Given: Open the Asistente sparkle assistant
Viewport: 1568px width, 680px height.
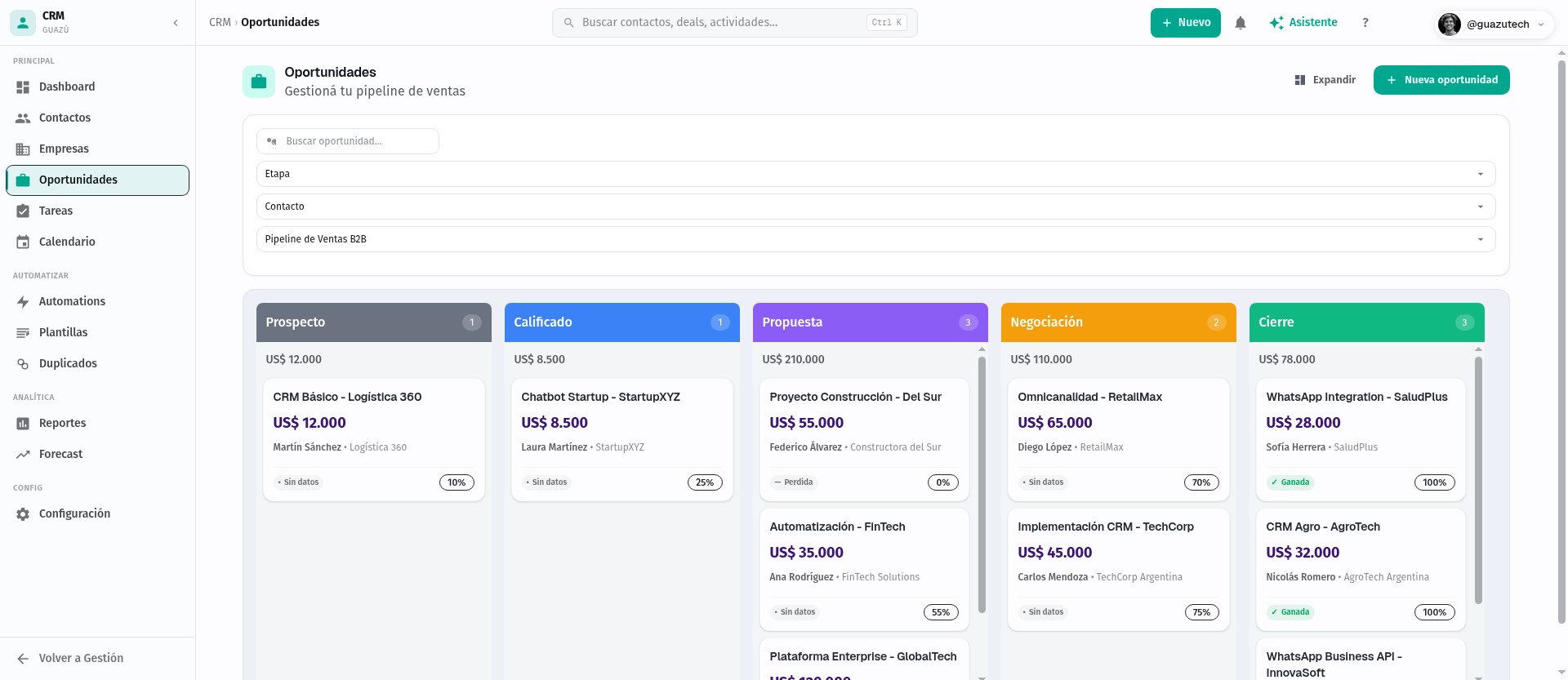Looking at the screenshot, I should (1303, 23).
